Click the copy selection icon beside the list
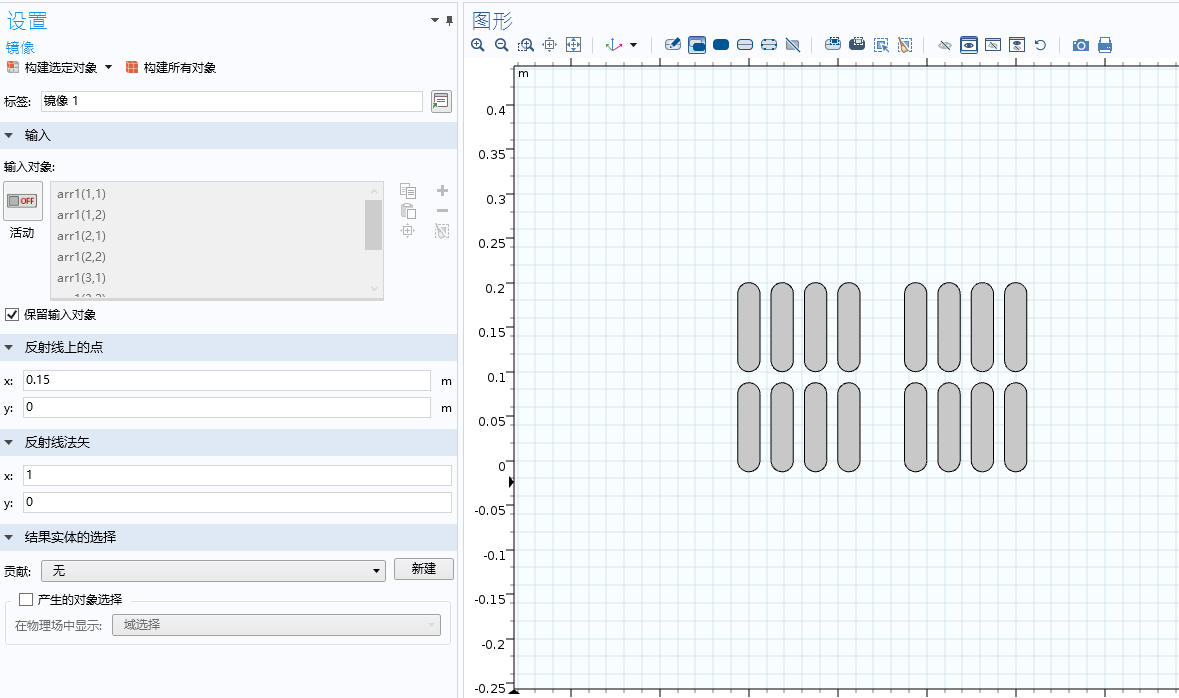Screen dimensions: 1179x698 [408, 191]
